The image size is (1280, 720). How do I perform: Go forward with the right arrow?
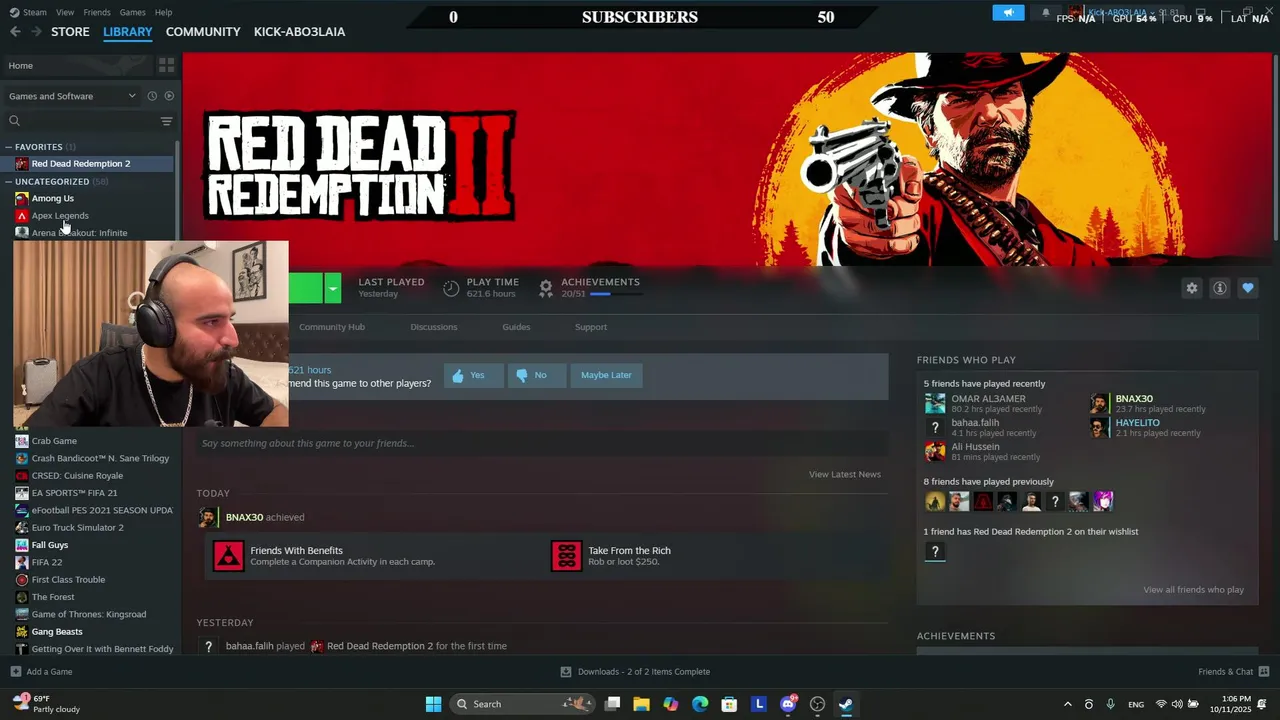click(x=36, y=32)
